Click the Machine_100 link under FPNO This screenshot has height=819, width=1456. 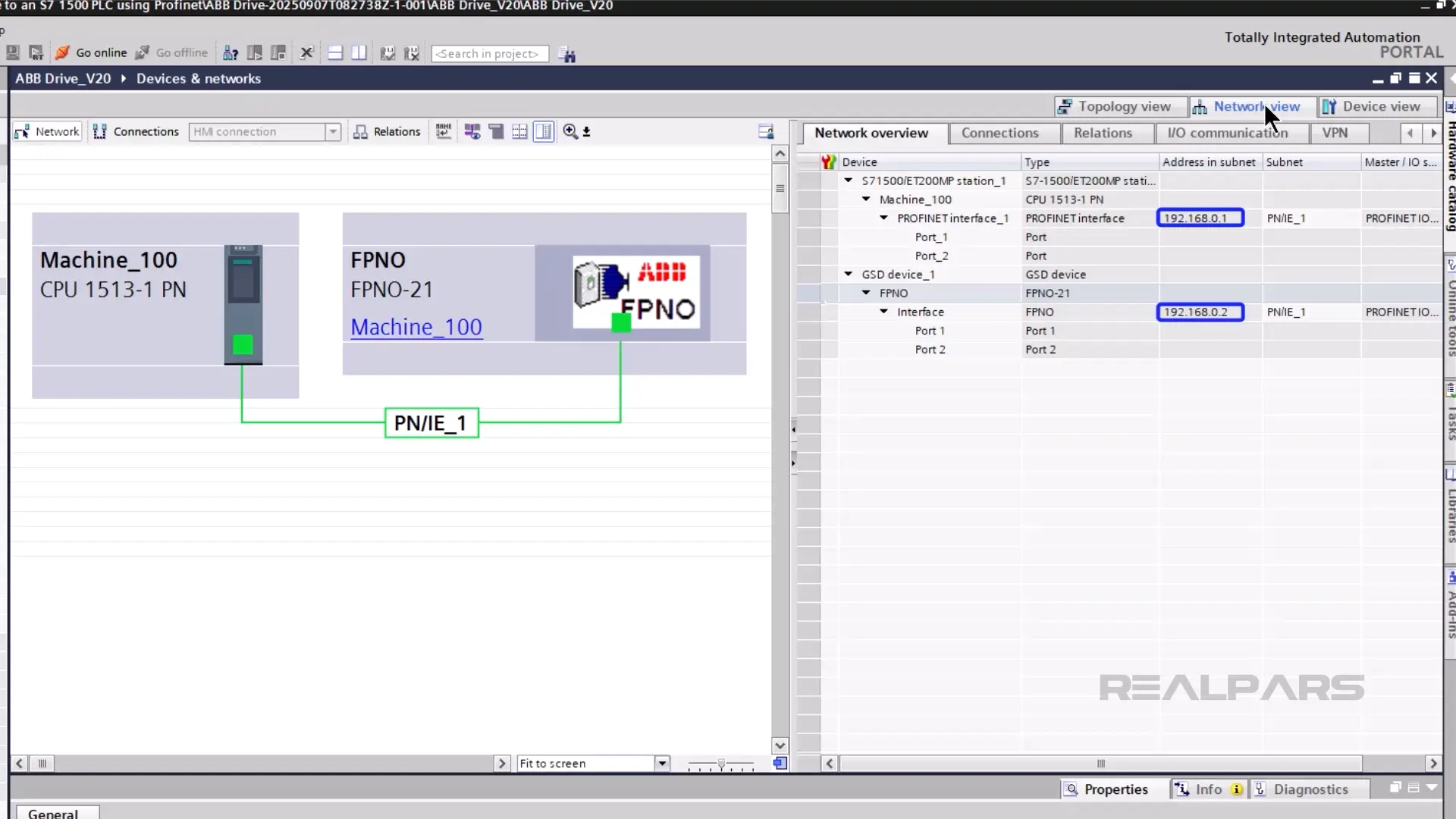(x=416, y=328)
